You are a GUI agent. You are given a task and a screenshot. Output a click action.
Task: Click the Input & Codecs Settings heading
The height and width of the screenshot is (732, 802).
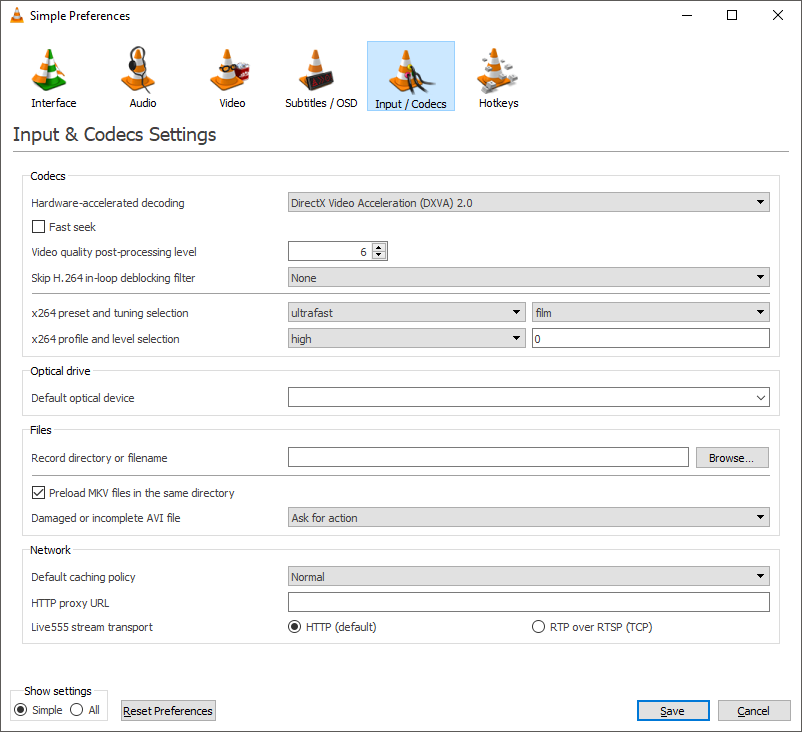pyautogui.click(x=115, y=135)
